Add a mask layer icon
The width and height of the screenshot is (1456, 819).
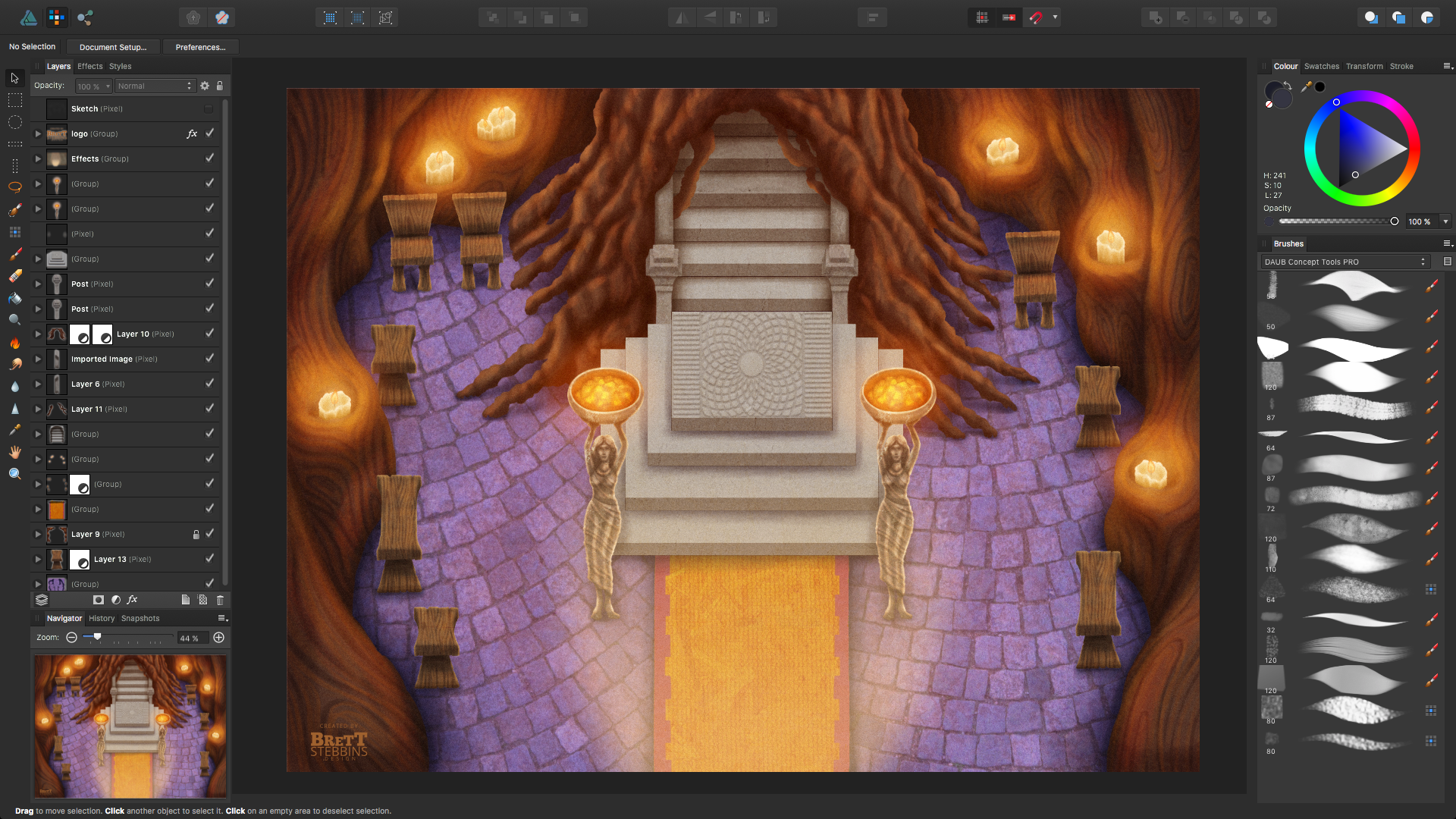click(x=98, y=600)
